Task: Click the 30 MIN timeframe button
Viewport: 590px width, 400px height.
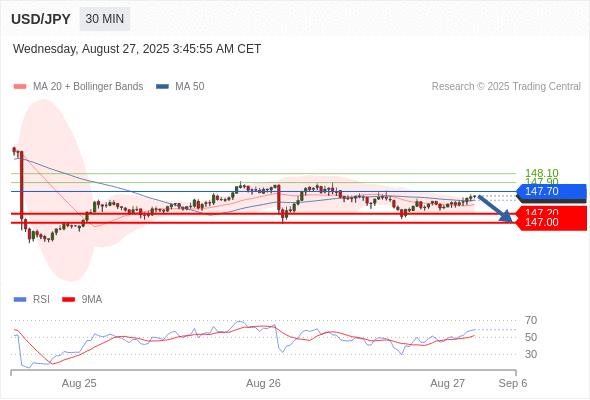Action: click(x=105, y=19)
